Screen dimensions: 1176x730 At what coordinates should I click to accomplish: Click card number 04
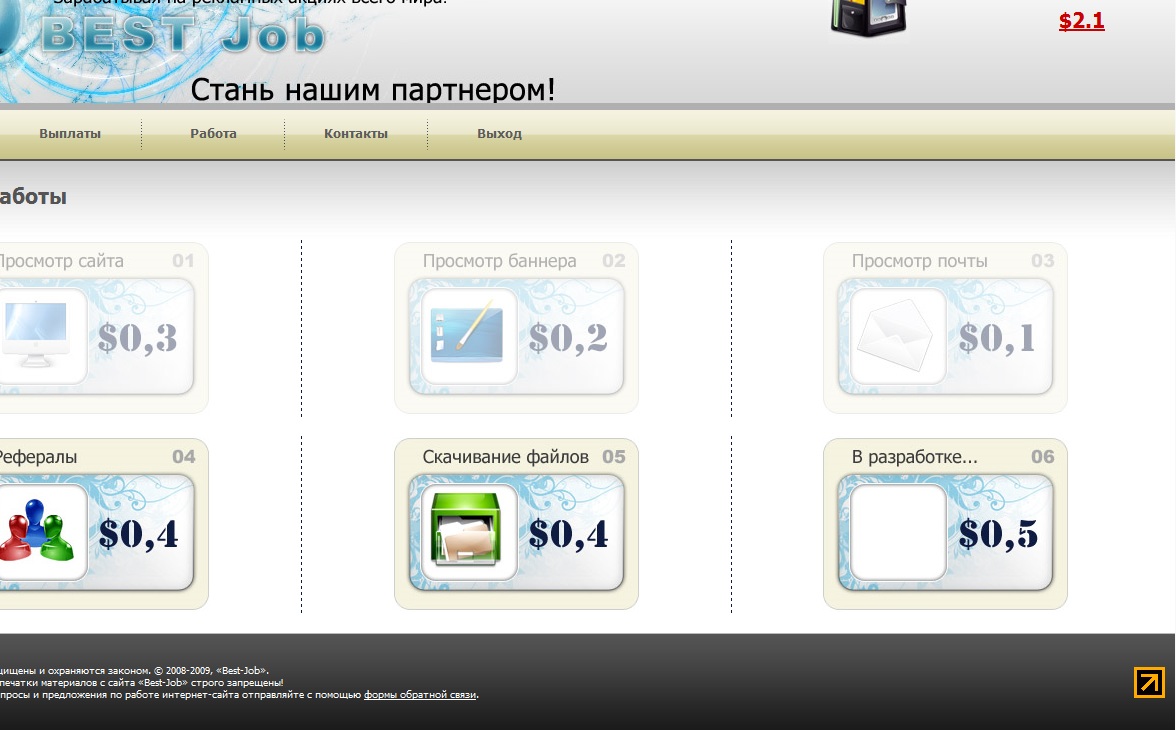[x=184, y=457]
